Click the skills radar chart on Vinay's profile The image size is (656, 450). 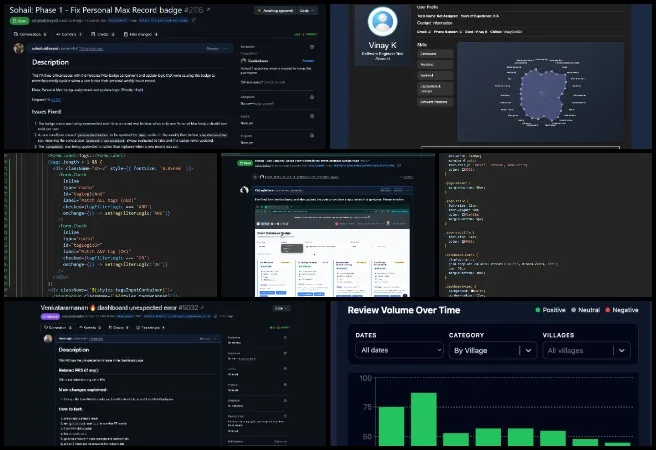tap(541, 92)
